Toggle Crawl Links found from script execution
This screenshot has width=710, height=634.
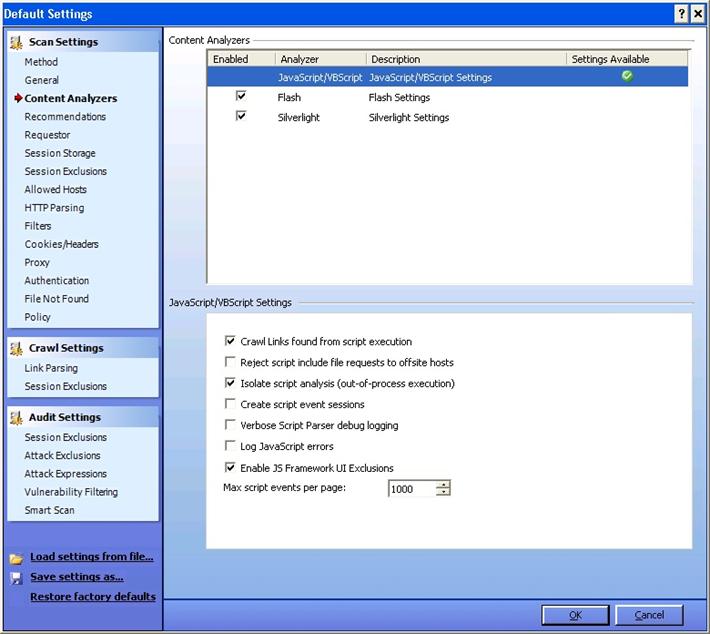pyautogui.click(x=231, y=341)
